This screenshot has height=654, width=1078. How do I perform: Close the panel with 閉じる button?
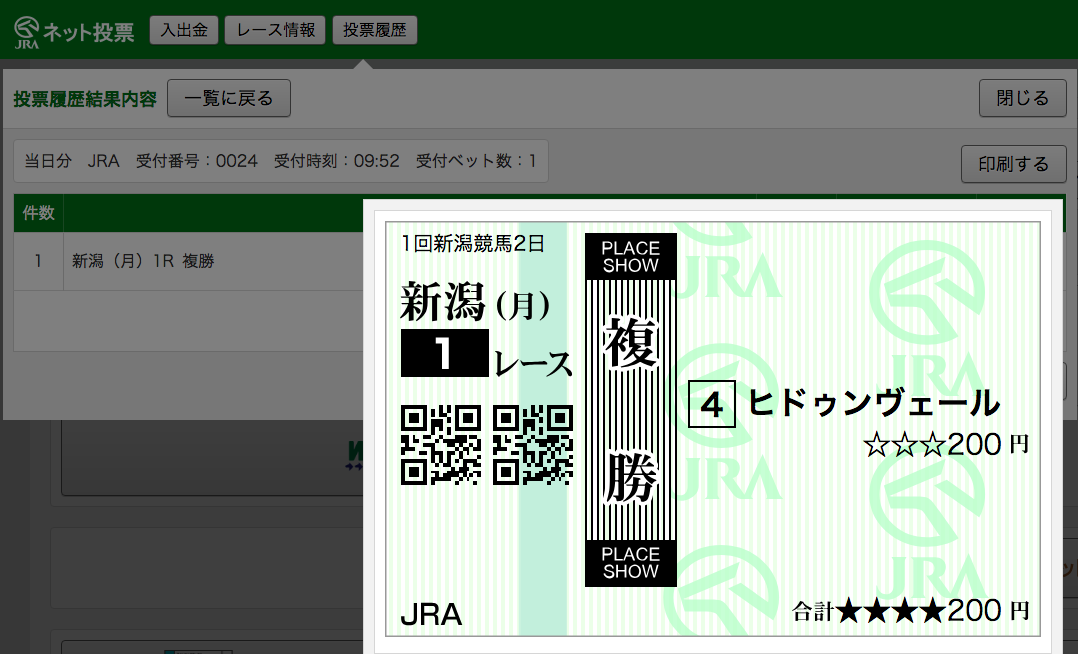coord(1022,98)
